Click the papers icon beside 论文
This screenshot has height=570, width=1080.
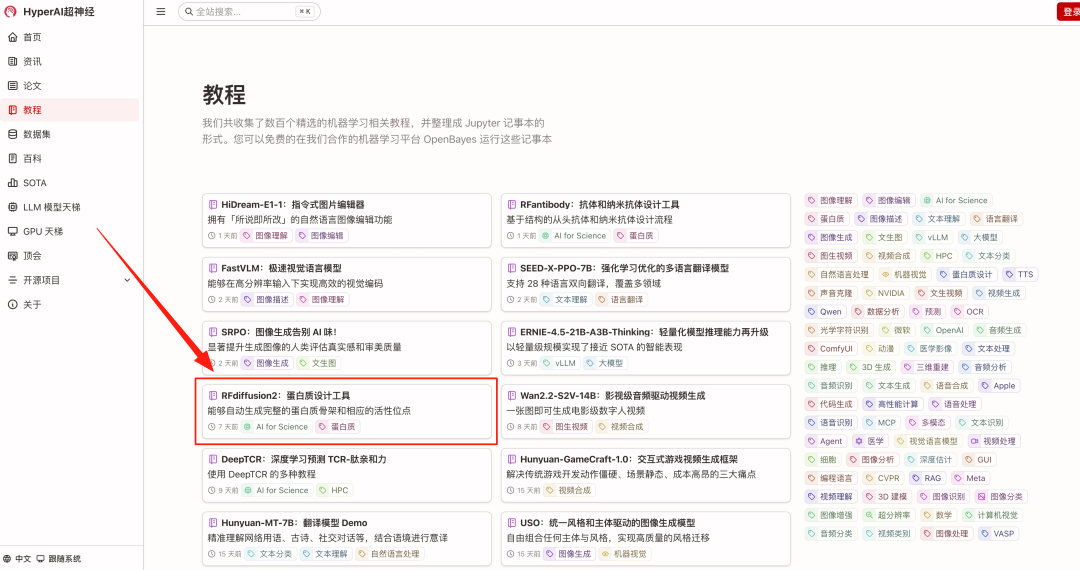(x=12, y=85)
